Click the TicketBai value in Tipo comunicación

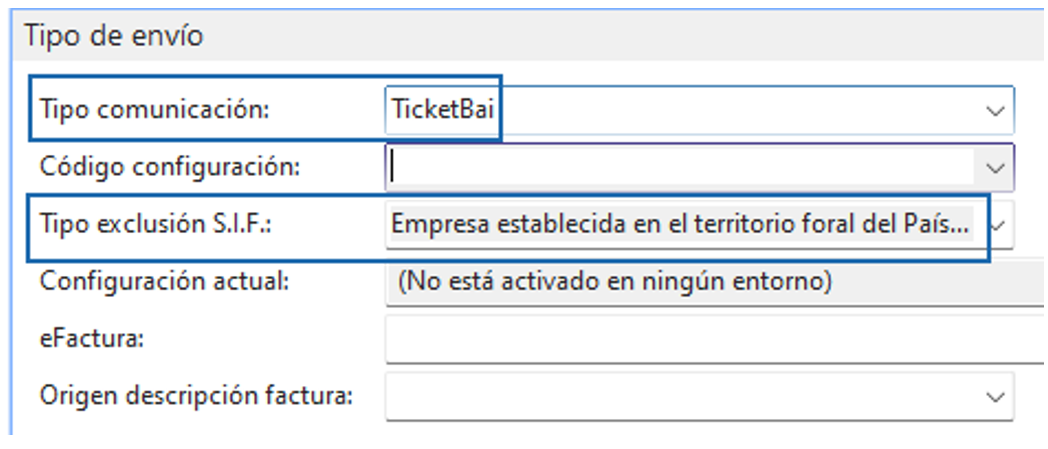click(x=441, y=111)
